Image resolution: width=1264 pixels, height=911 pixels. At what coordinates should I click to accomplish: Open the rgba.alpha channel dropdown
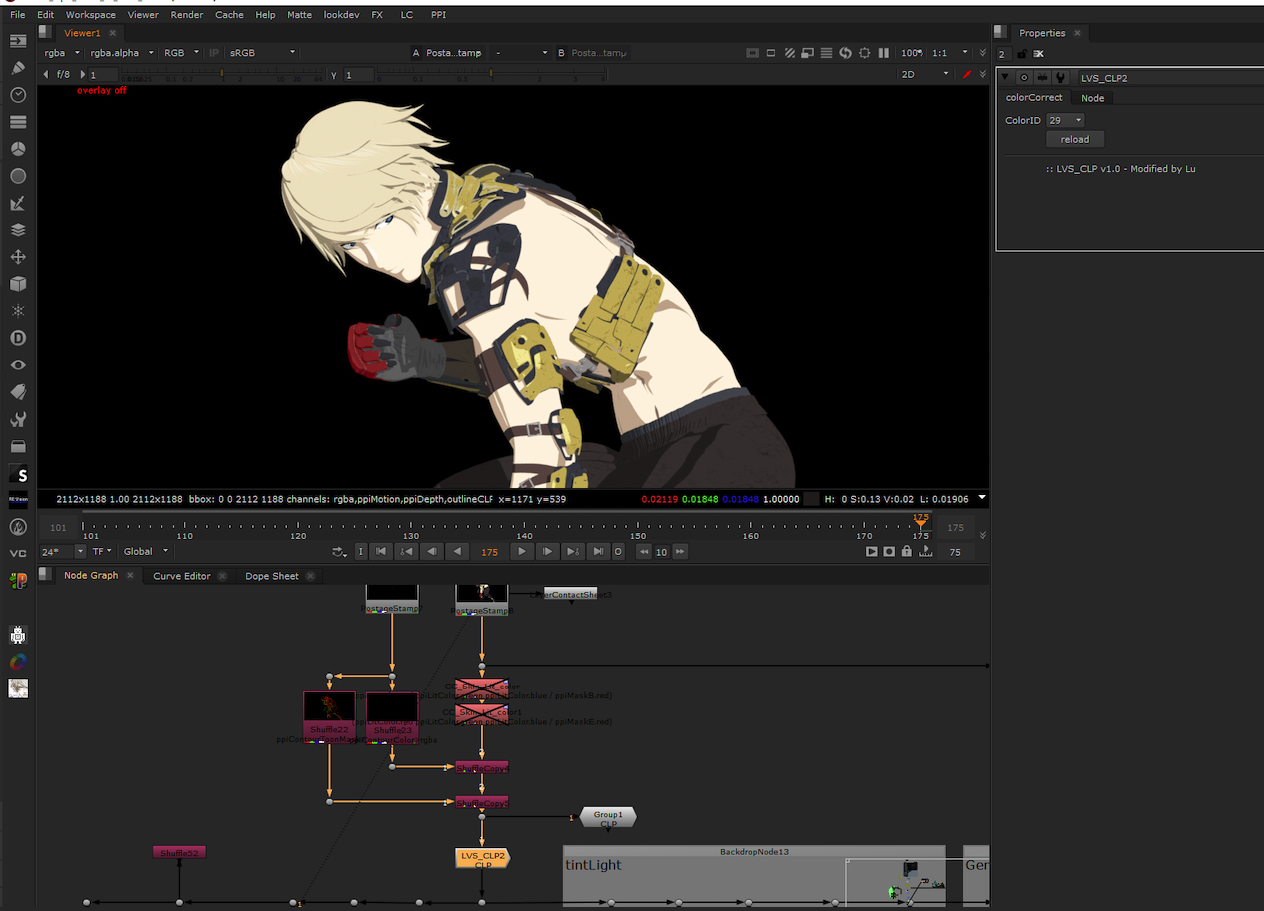click(122, 52)
